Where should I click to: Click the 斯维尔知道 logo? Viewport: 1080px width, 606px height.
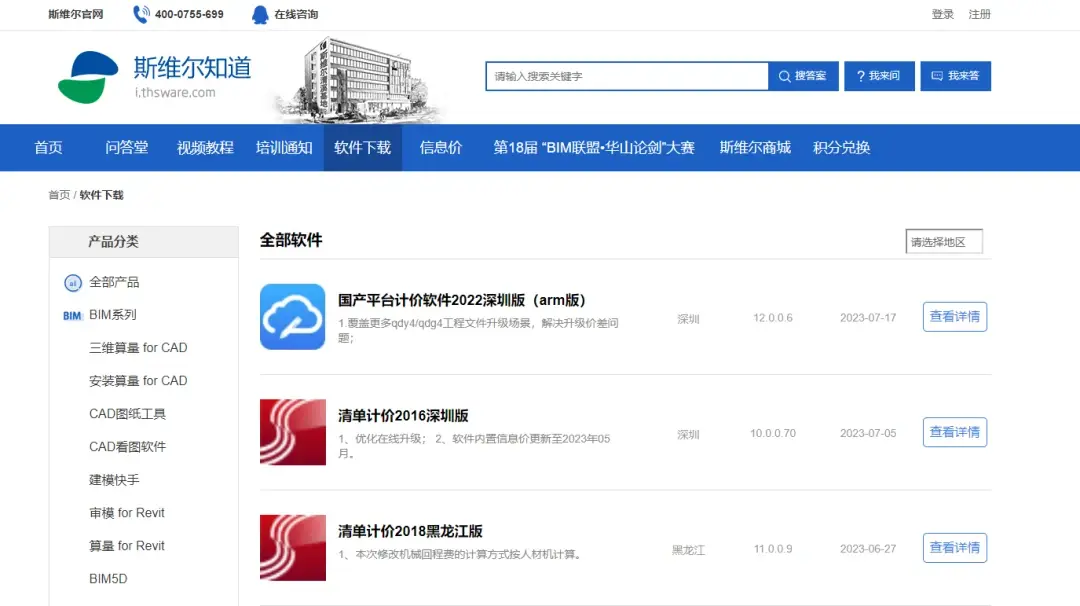tap(155, 77)
